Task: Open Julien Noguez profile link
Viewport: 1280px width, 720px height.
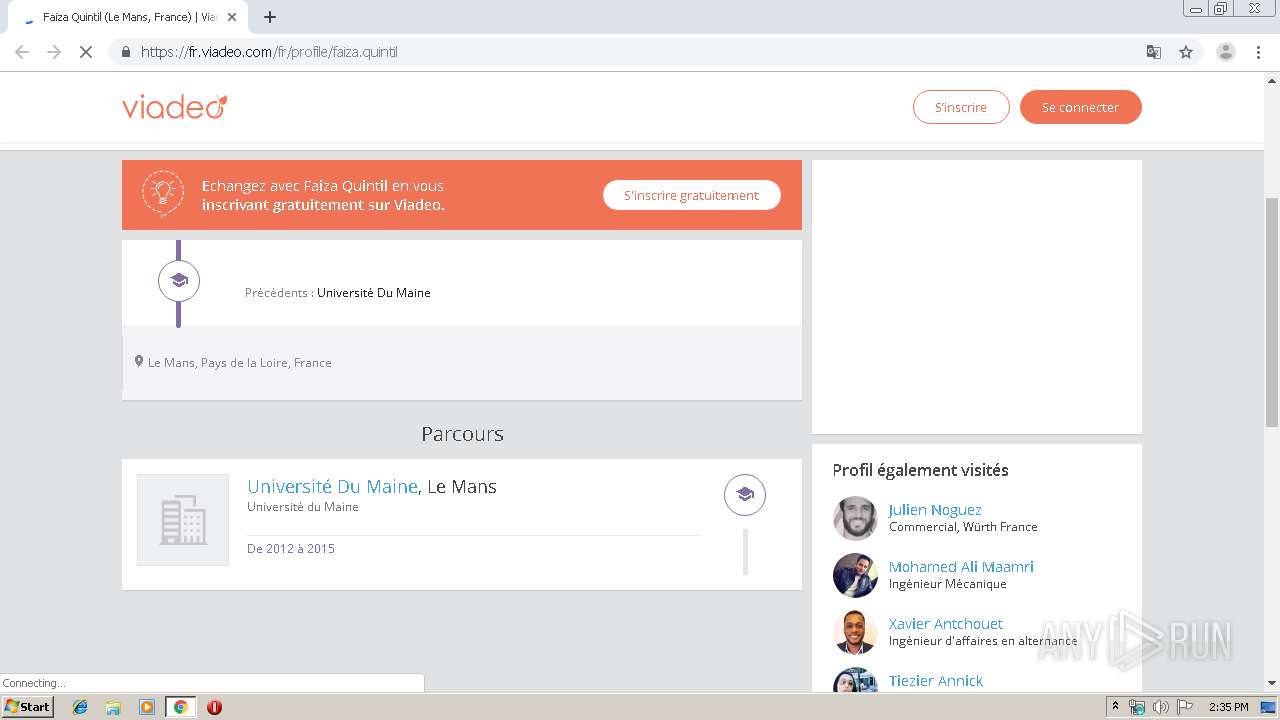Action: [x=935, y=510]
